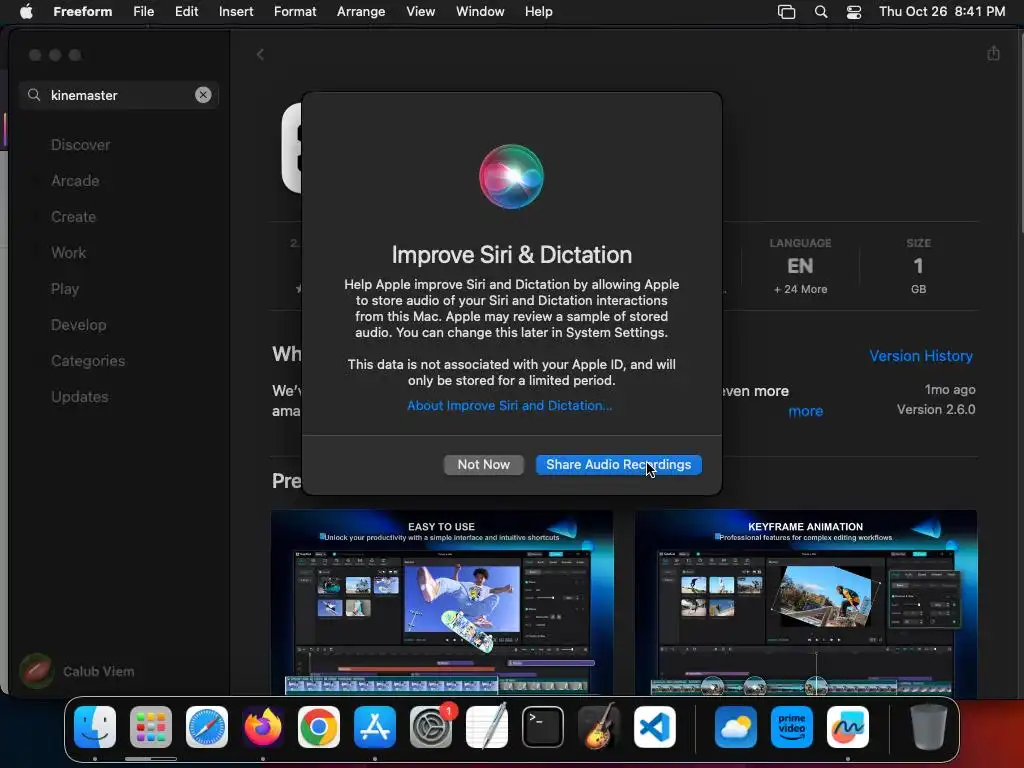Viewport: 1024px width, 768px height.
Task: Launch Terminal from the dock
Action: click(x=543, y=727)
